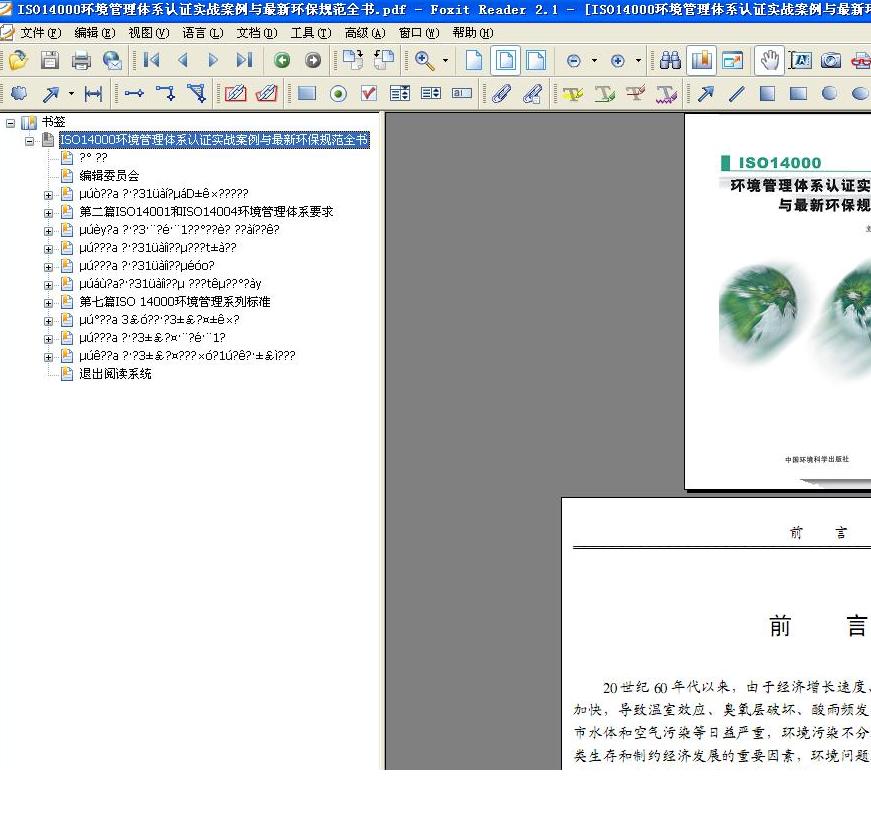
Task: Expand the 第七篇ISO 14000 bookmark
Action: pos(48,303)
